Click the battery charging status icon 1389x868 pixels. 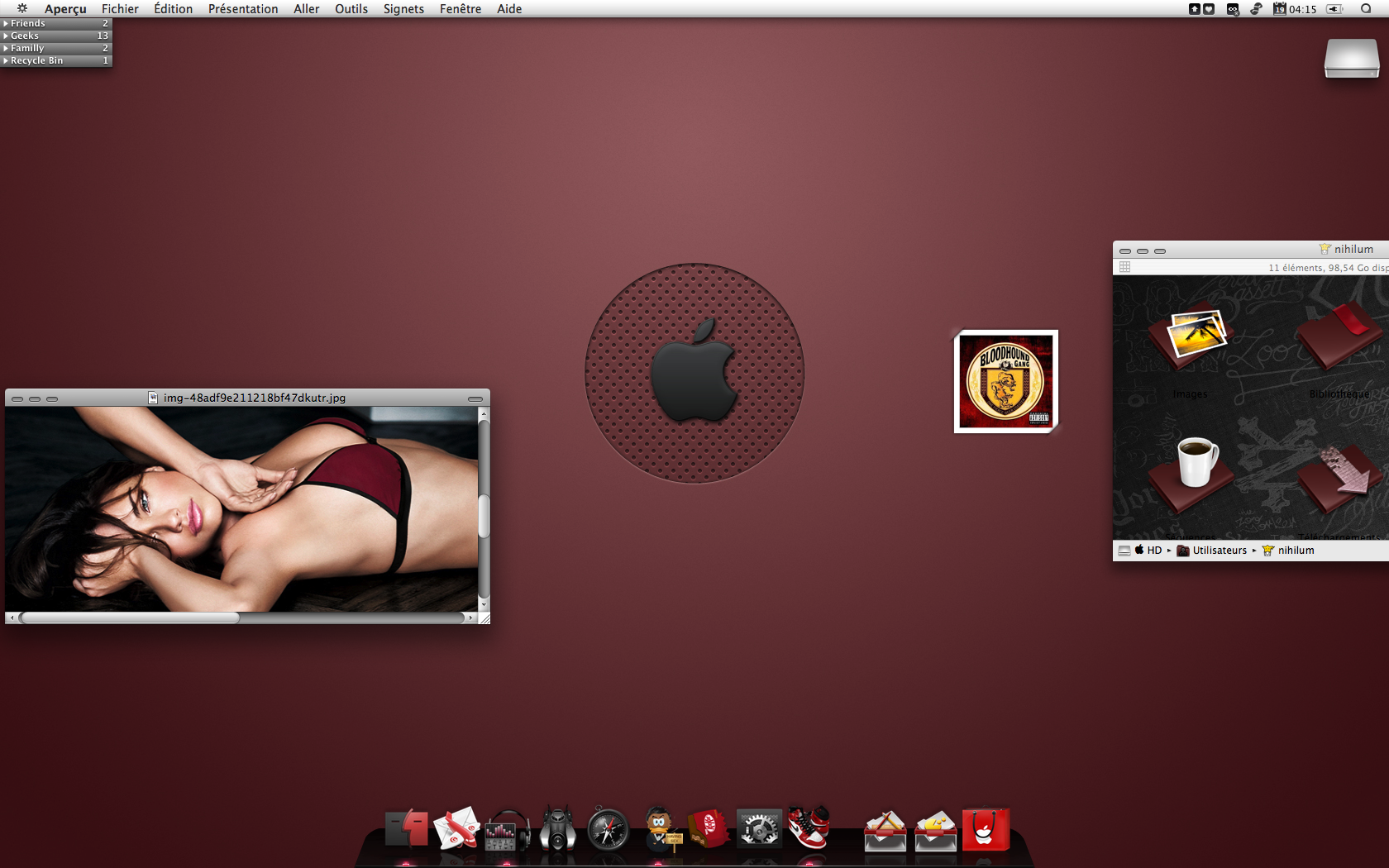point(1334,9)
